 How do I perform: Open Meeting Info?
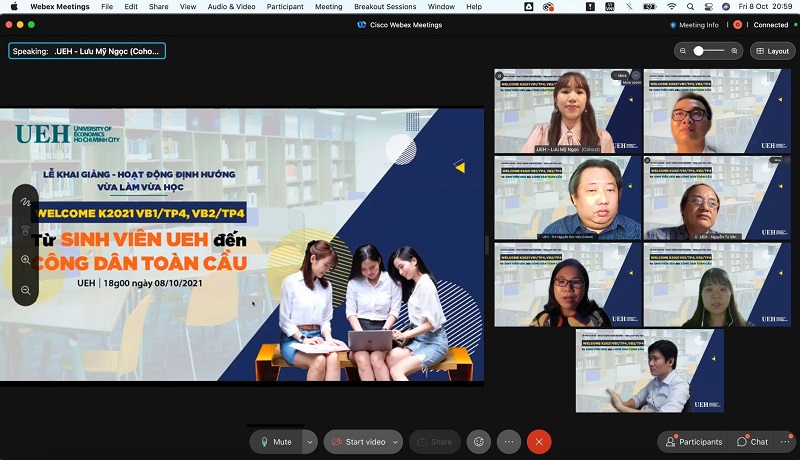pyautogui.click(x=694, y=24)
